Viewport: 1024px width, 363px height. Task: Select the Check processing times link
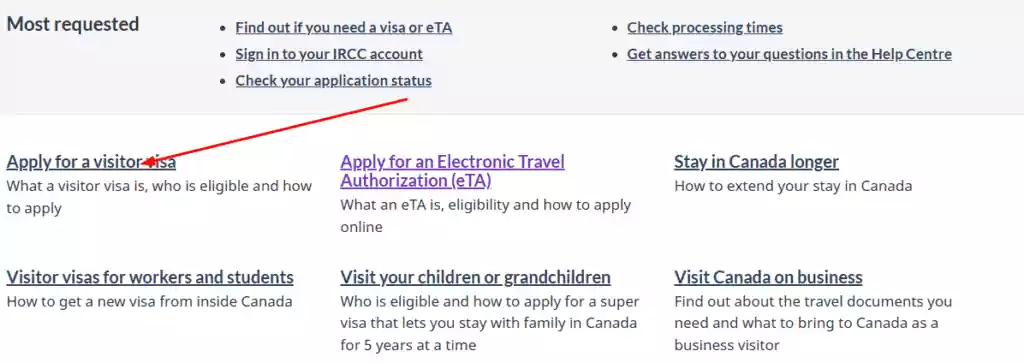705,28
